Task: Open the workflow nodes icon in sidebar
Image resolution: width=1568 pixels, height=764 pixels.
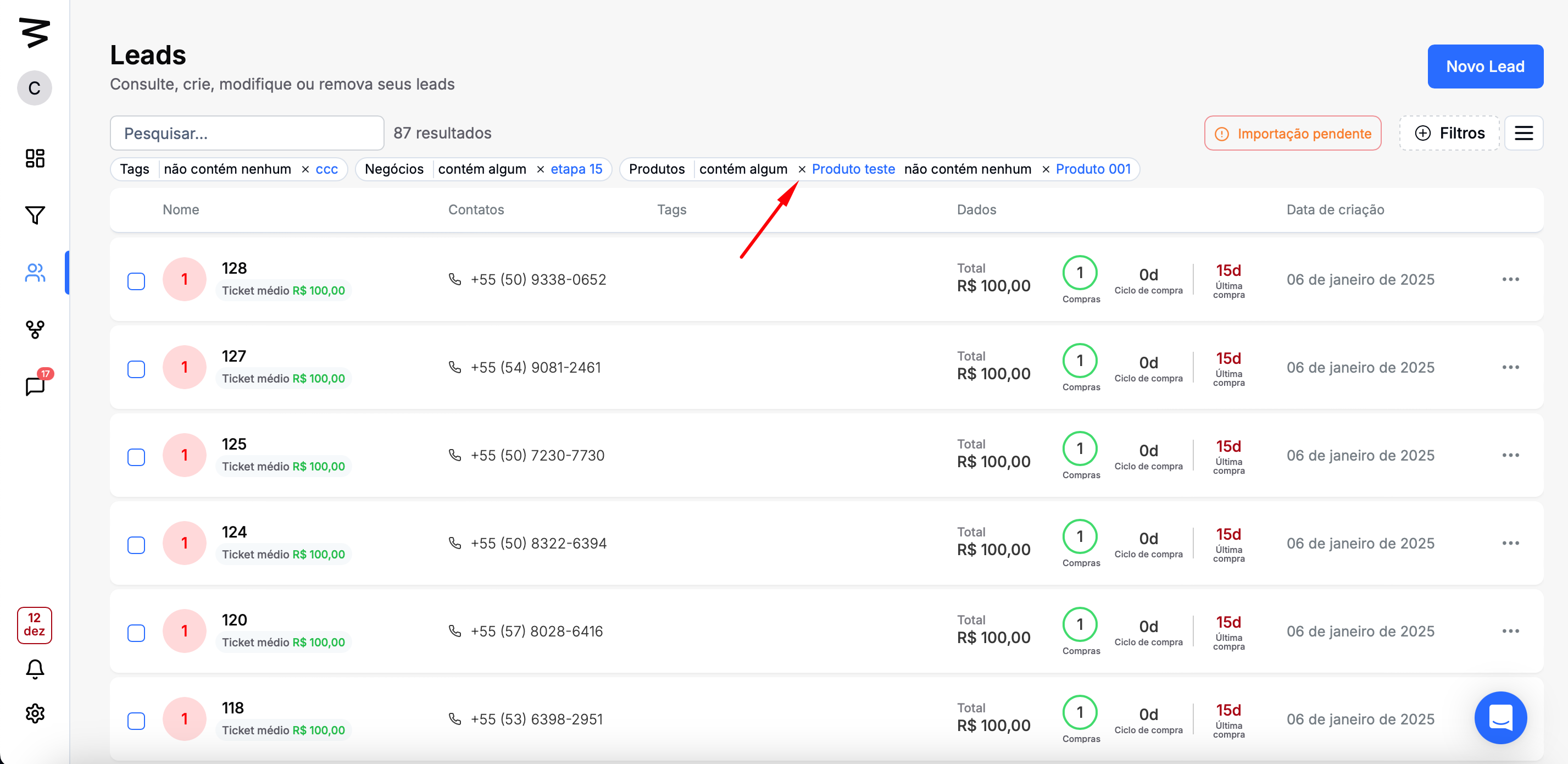Action: click(35, 329)
